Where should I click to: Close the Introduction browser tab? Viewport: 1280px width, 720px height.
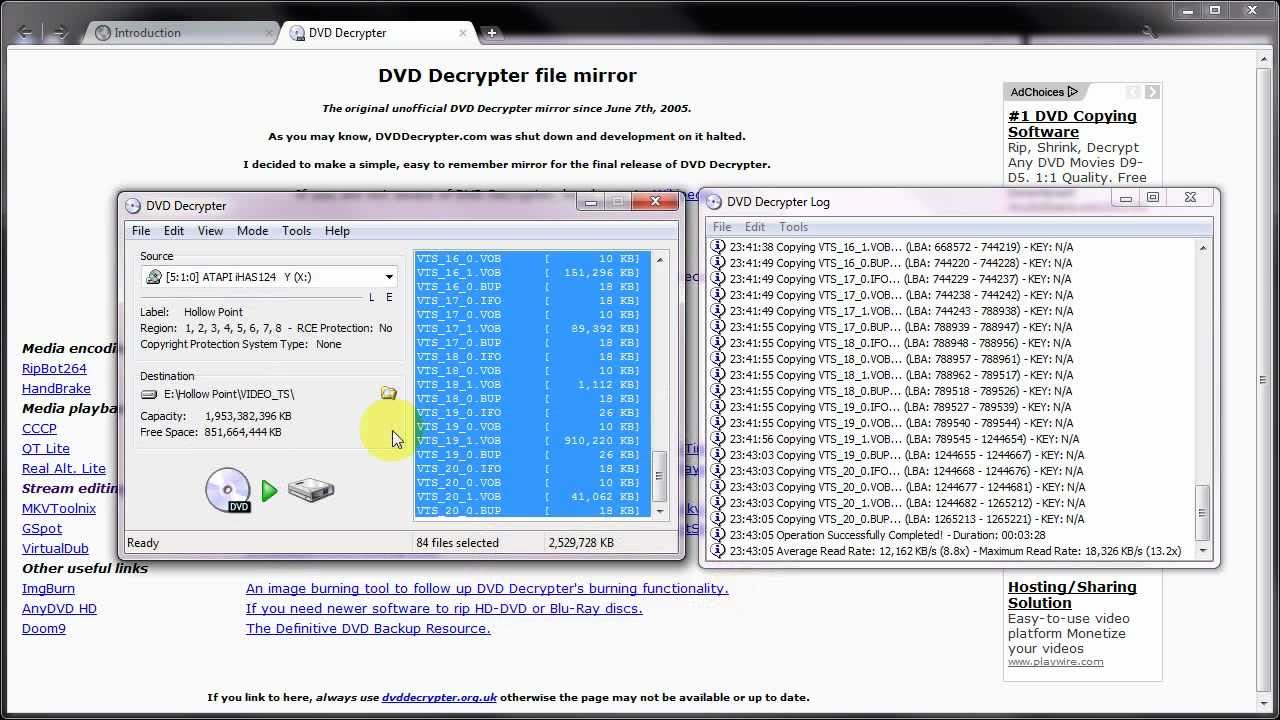(x=268, y=32)
